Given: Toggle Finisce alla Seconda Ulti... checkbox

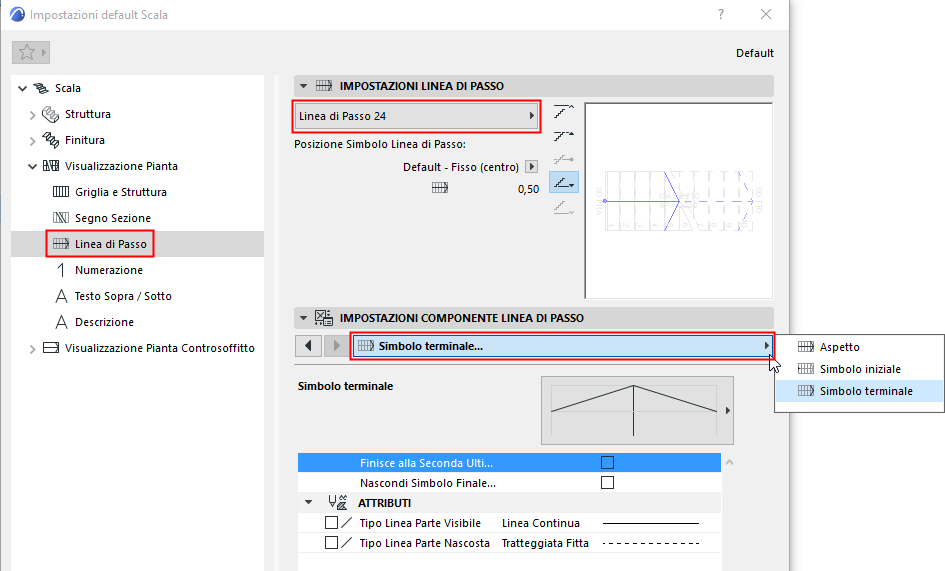Looking at the screenshot, I should click(x=608, y=462).
